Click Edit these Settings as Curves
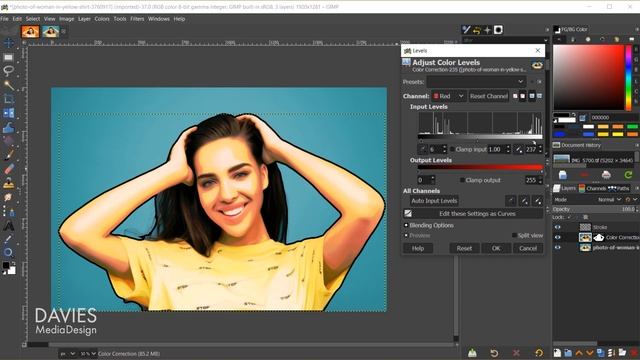 pos(473,213)
